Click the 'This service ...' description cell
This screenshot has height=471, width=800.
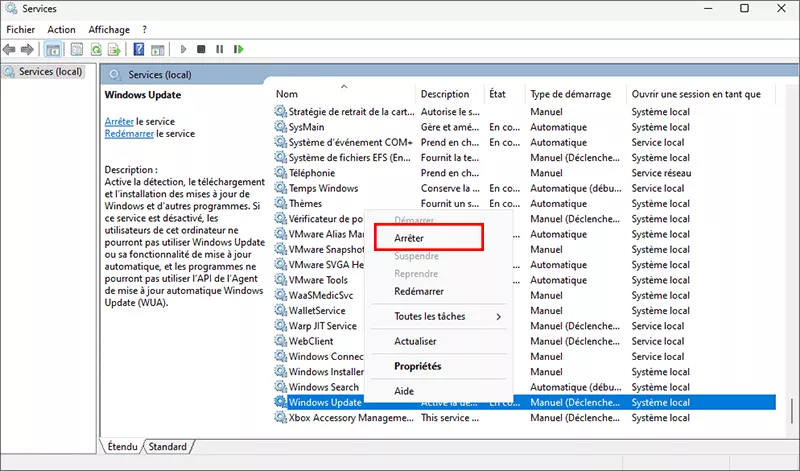449,417
